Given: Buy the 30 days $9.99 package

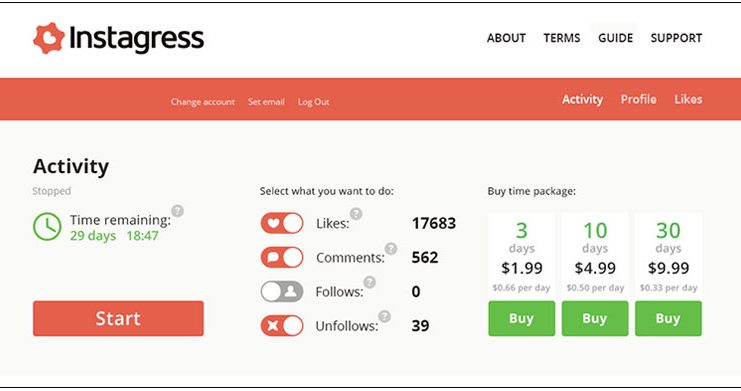Looking at the screenshot, I should pyautogui.click(x=668, y=319).
